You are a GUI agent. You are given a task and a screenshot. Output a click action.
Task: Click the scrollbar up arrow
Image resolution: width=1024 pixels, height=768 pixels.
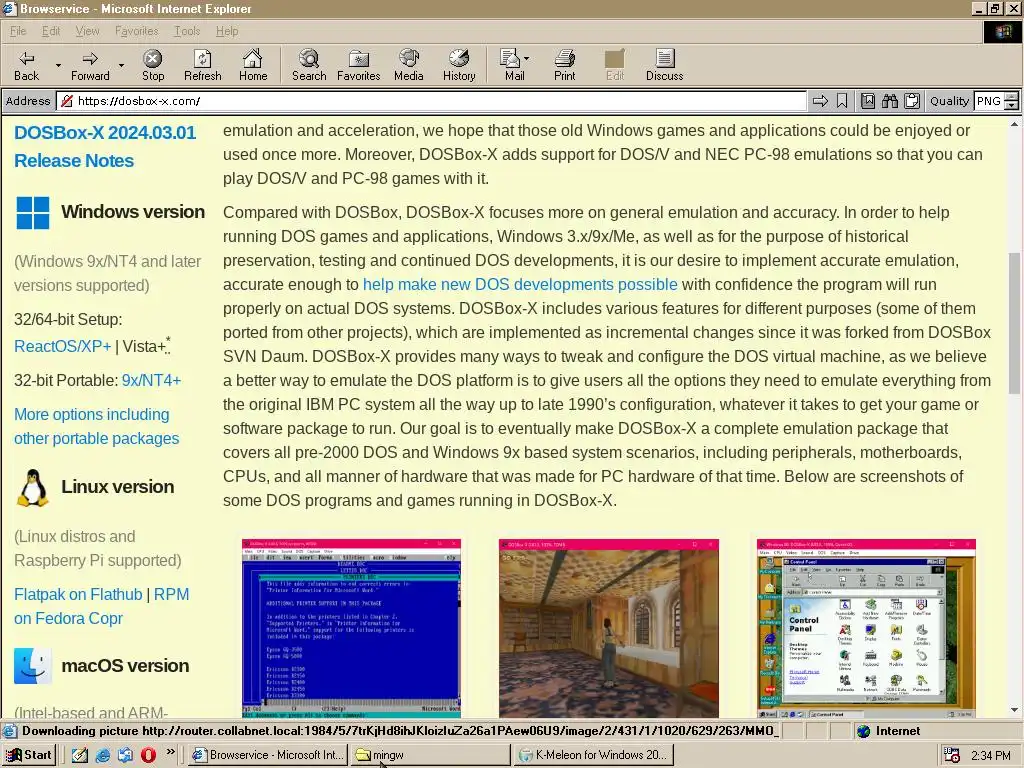click(1014, 124)
